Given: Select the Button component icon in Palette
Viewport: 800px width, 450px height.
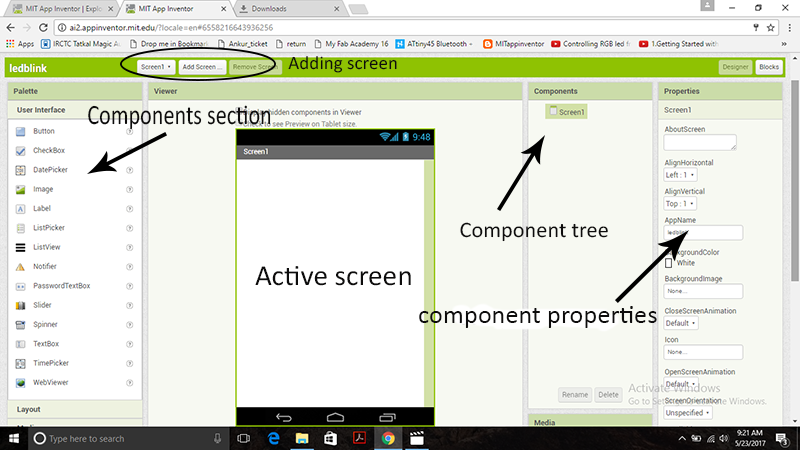Looking at the screenshot, I should tap(20, 132).
